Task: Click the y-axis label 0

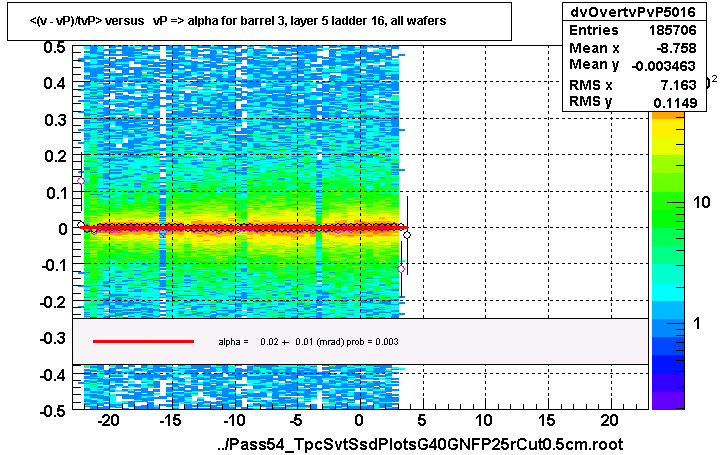Action: coord(62,228)
